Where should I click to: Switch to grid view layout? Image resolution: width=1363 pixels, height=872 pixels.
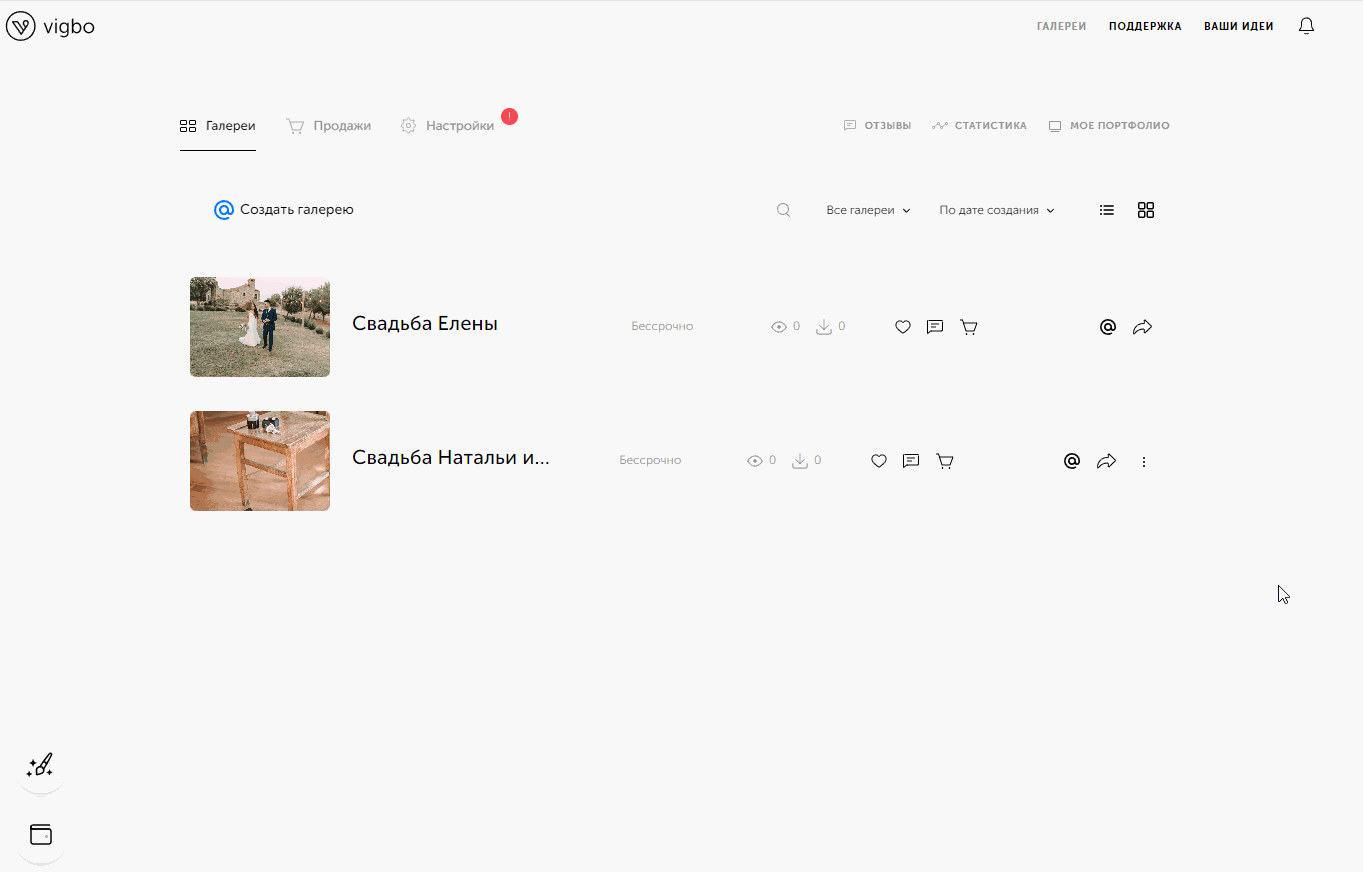click(x=1146, y=210)
